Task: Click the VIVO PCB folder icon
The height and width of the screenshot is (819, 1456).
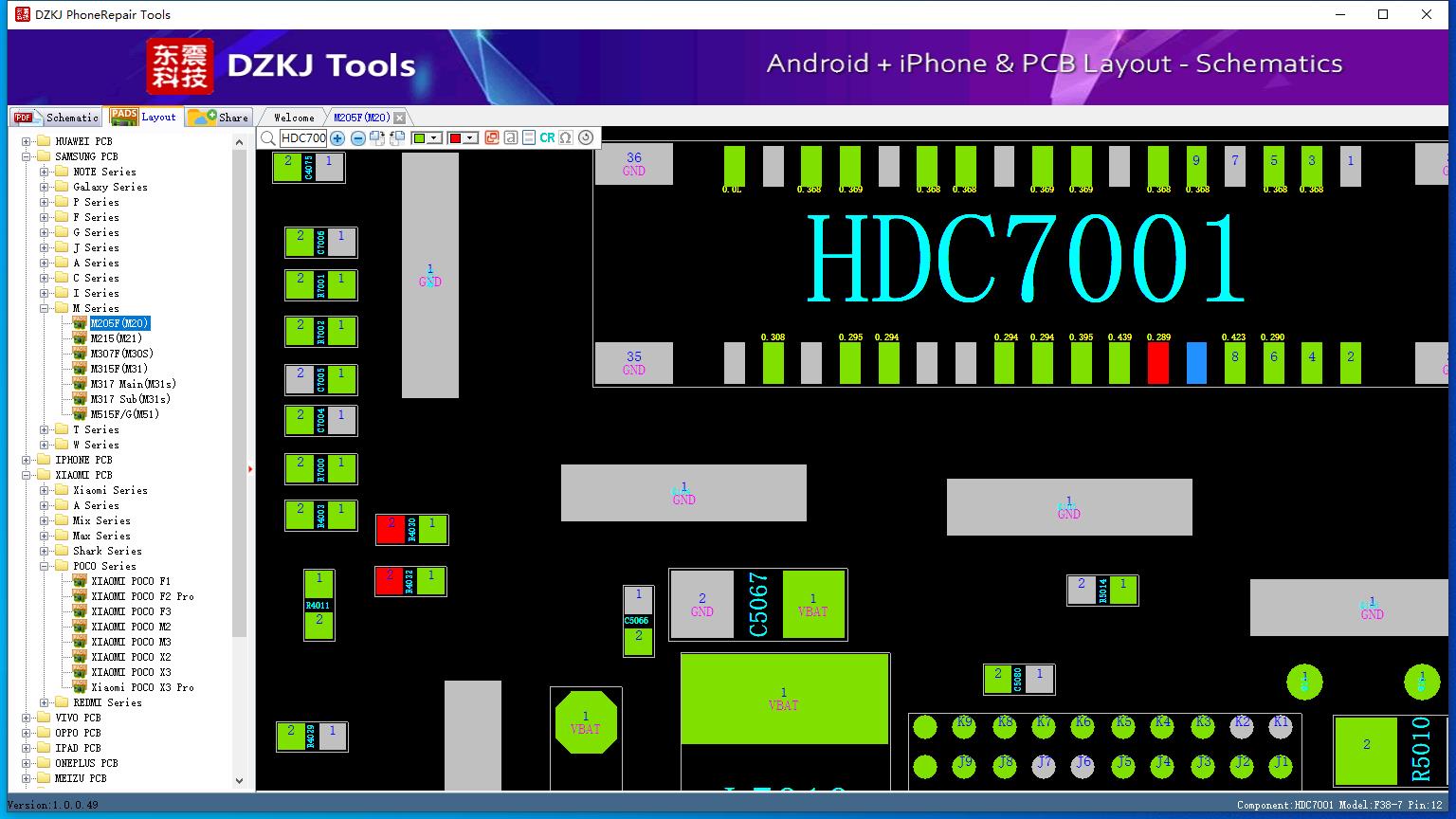Action: (x=44, y=718)
